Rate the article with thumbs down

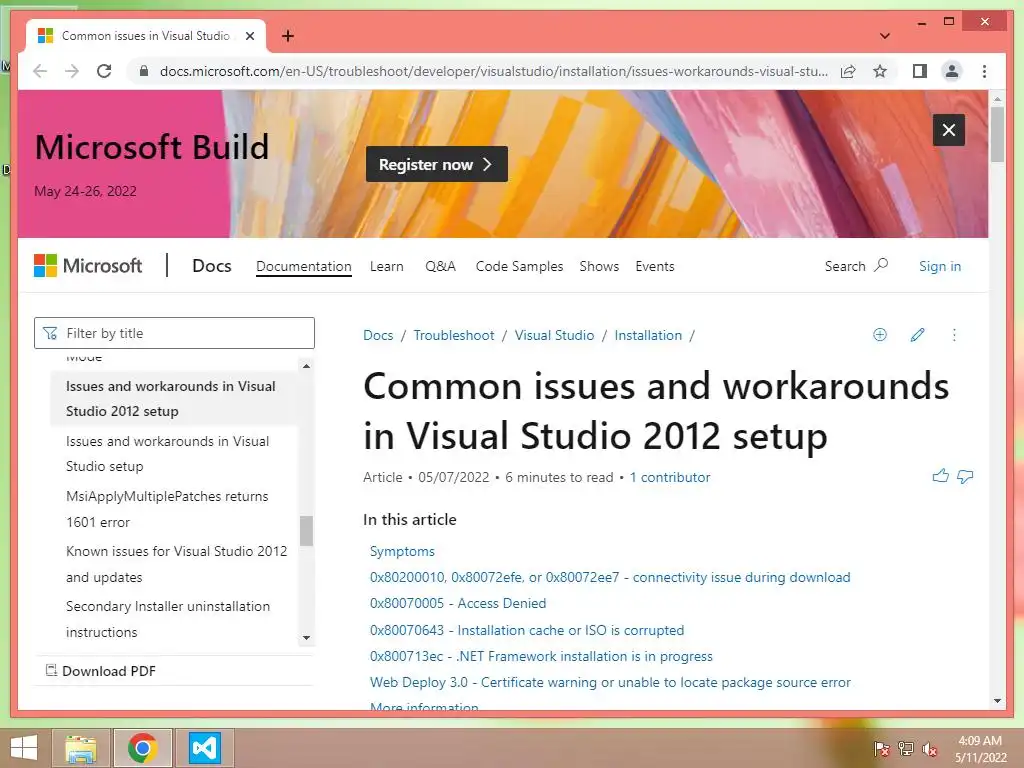point(965,476)
